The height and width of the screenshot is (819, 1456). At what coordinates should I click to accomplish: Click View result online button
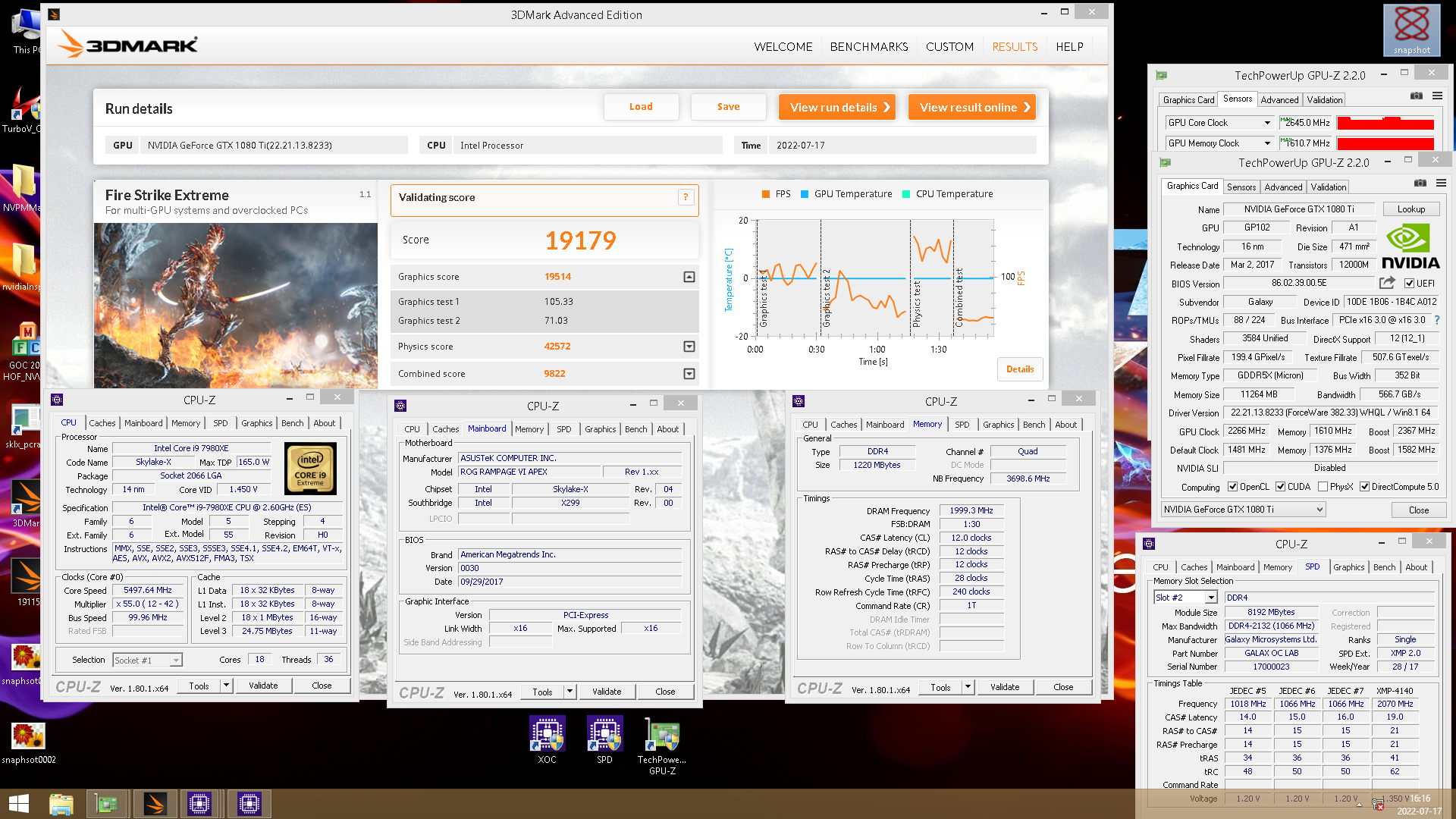972,107
